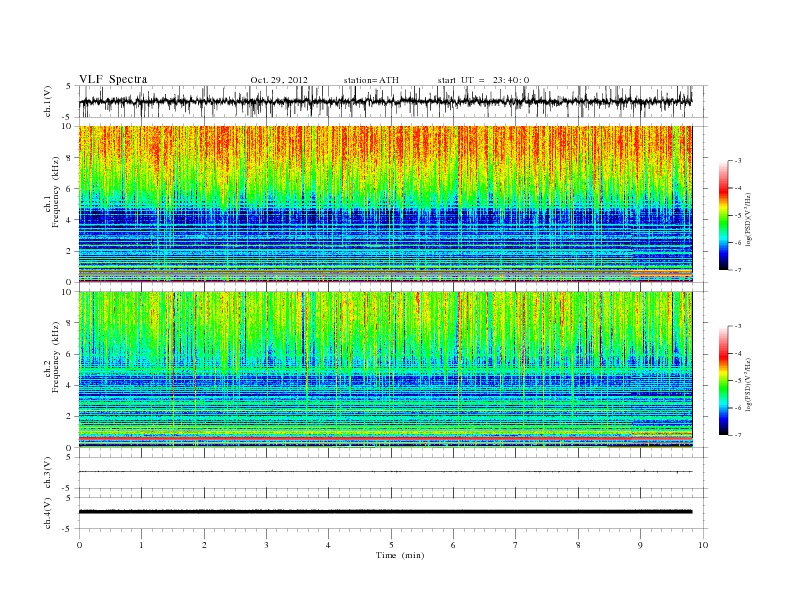Click time axis tick label "5" minutes

tap(391, 545)
